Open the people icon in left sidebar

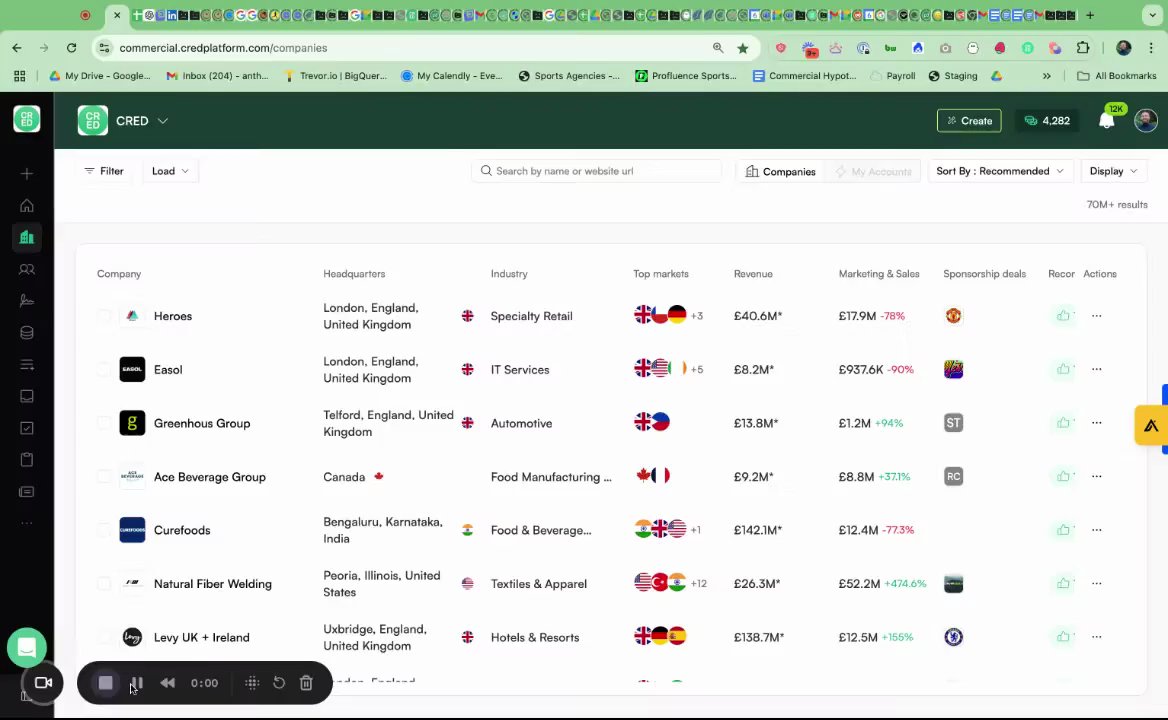[27, 270]
